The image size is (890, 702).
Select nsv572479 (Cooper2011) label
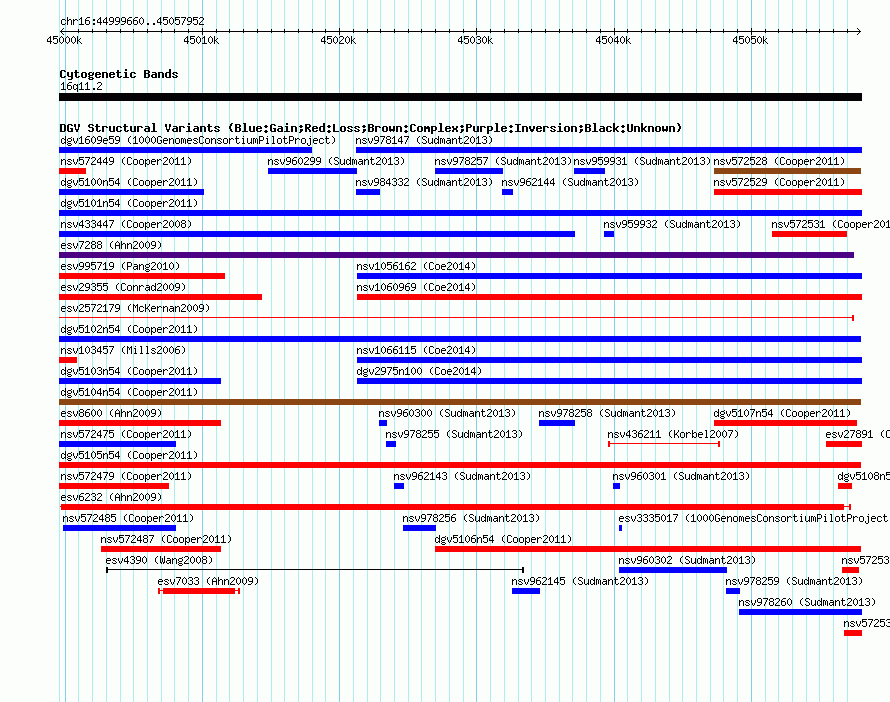[126, 476]
